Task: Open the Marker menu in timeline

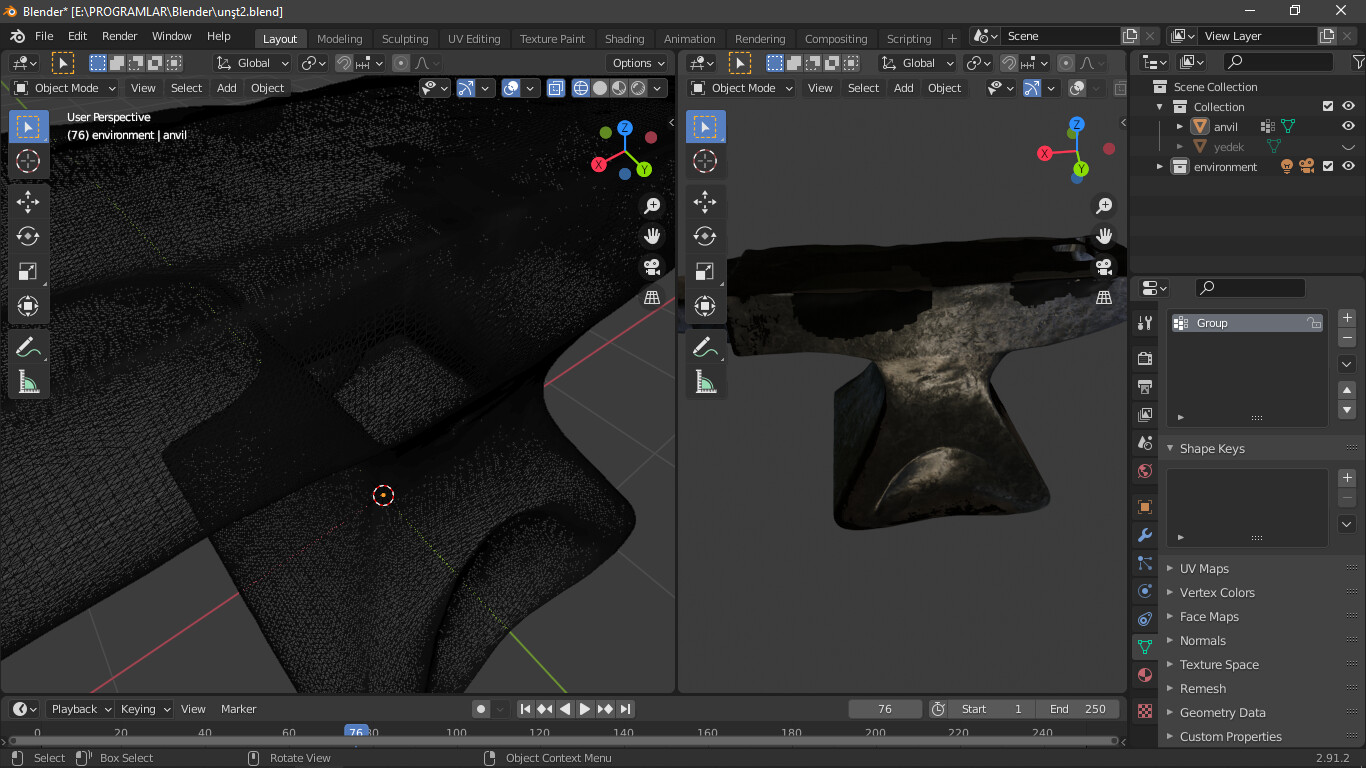Action: click(x=239, y=709)
